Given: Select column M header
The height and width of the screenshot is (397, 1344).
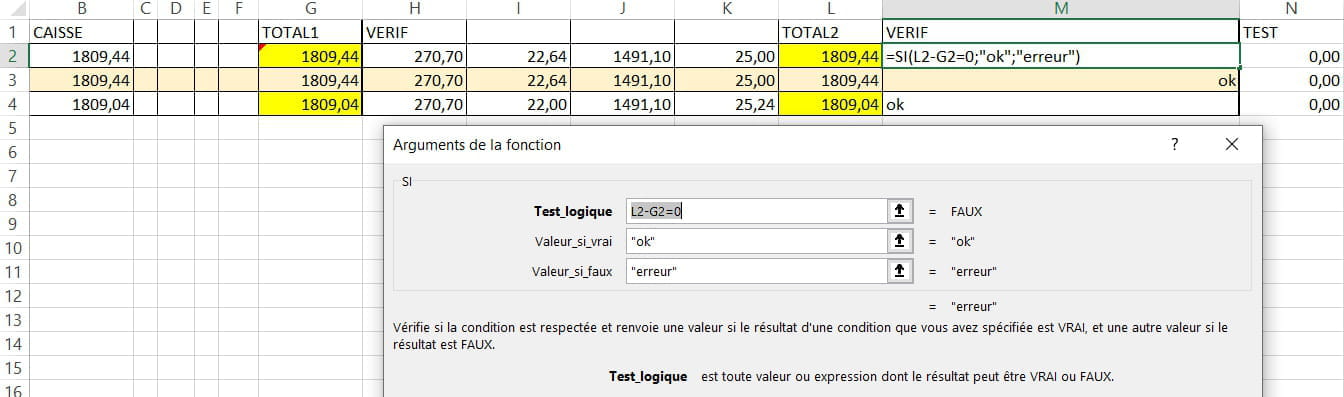Looking at the screenshot, I should tap(1061, 9).
